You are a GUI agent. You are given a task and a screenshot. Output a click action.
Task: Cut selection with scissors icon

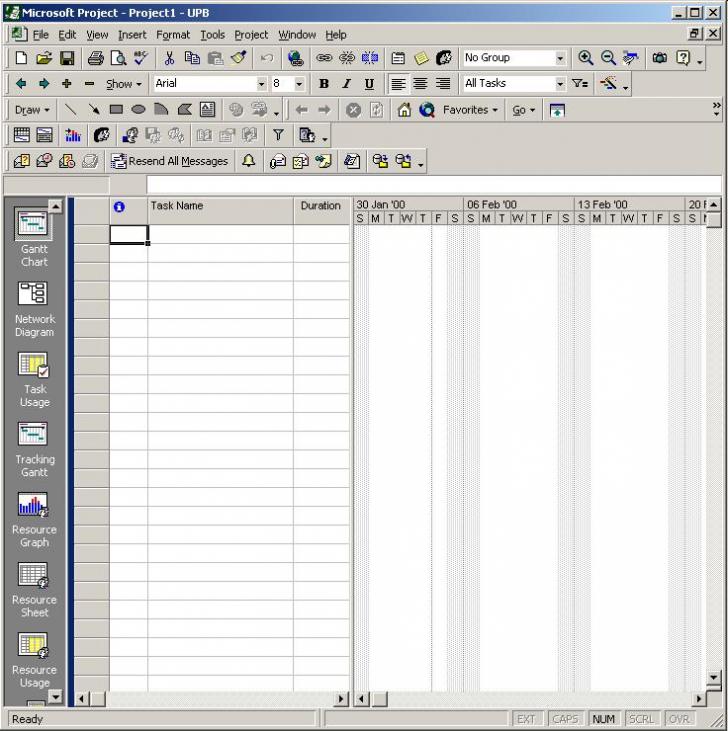pos(169,58)
